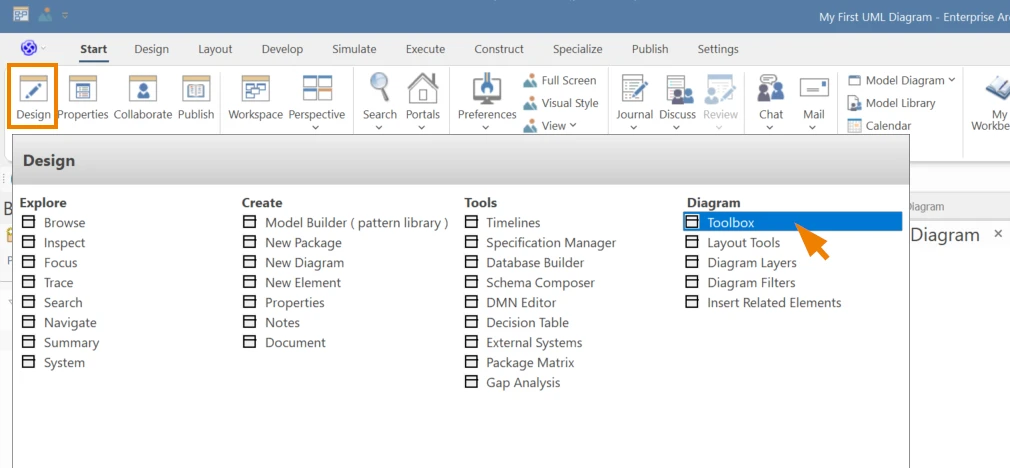Select Browse under Explore
Screen dimensions: 1010x468
click(x=64, y=223)
